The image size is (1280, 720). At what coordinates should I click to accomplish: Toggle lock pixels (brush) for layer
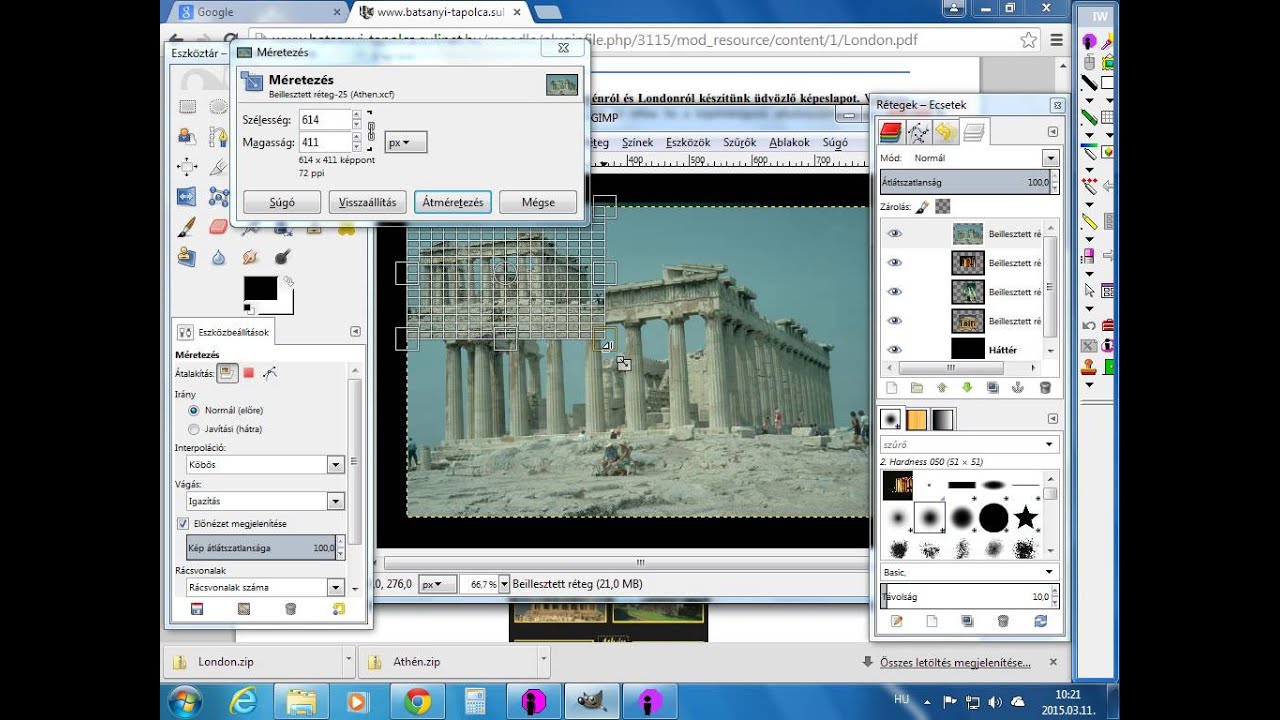[x=923, y=207]
